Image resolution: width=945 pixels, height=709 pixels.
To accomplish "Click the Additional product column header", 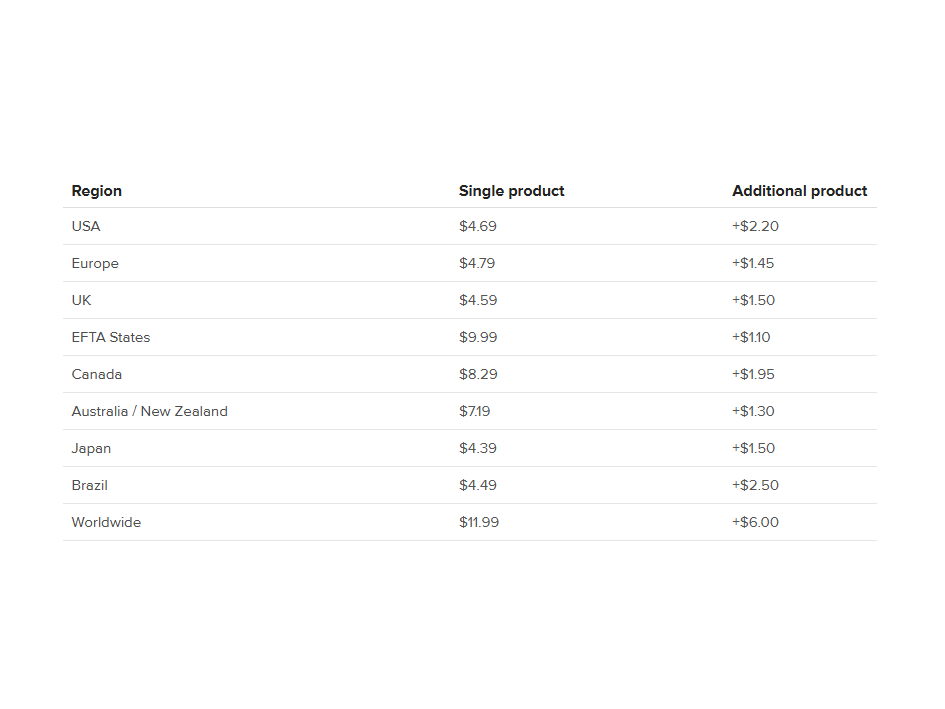I will point(799,191).
